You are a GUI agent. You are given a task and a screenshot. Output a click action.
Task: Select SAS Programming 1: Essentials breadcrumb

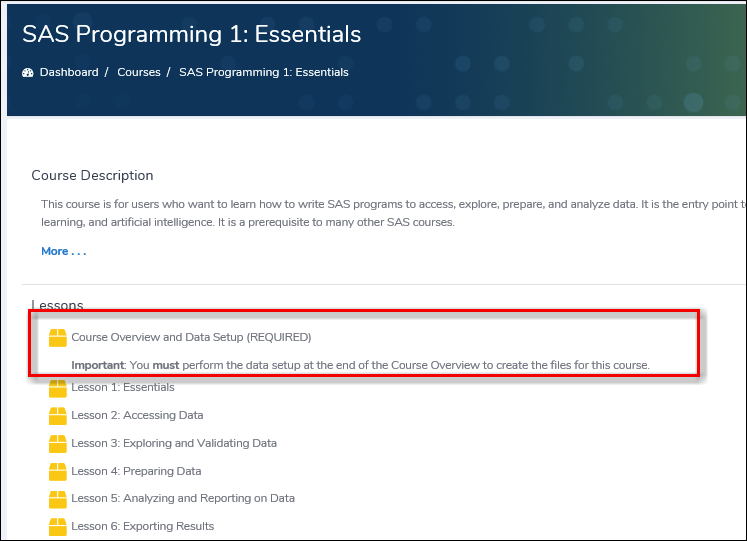coord(264,72)
